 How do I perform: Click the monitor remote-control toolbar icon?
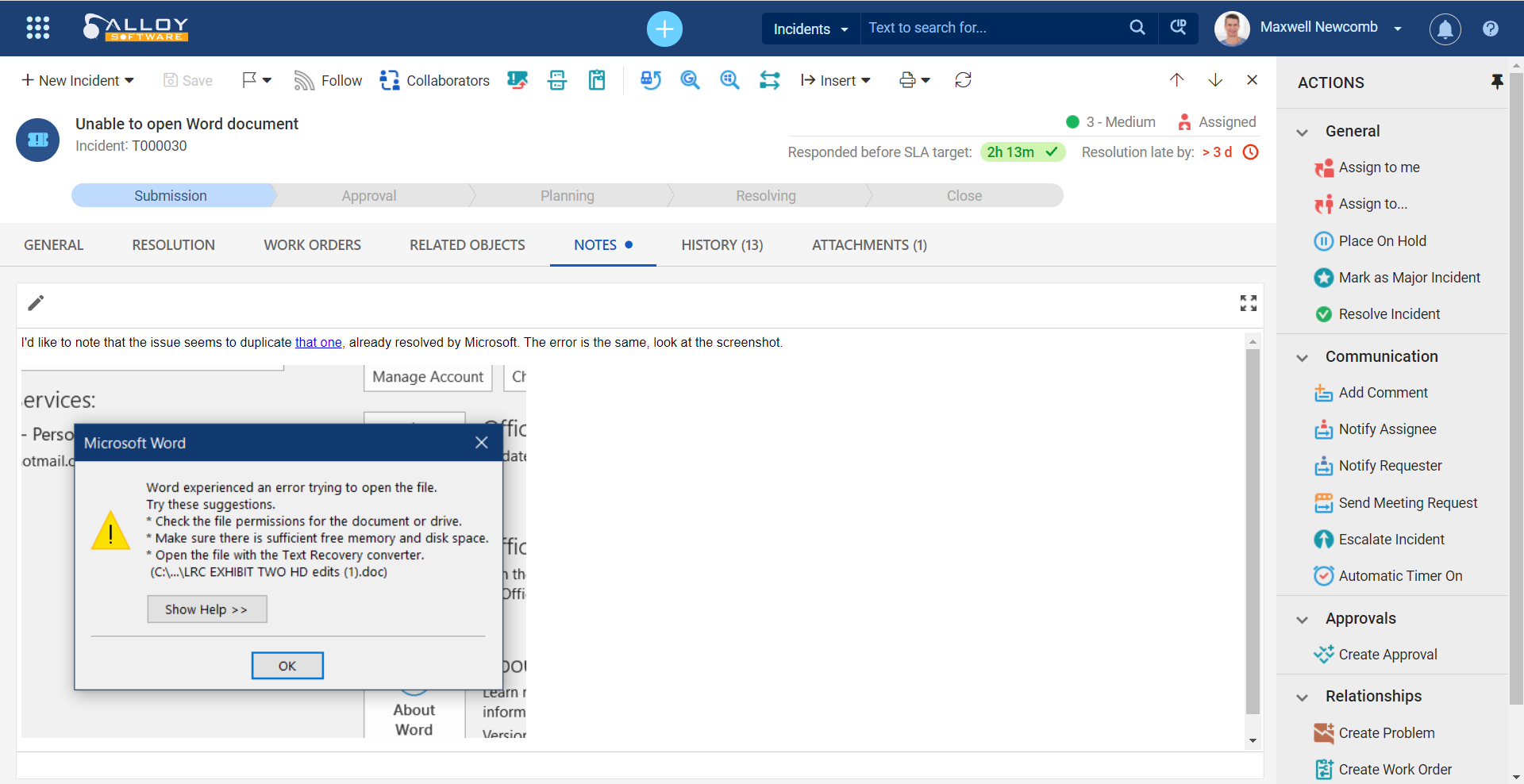coord(518,80)
